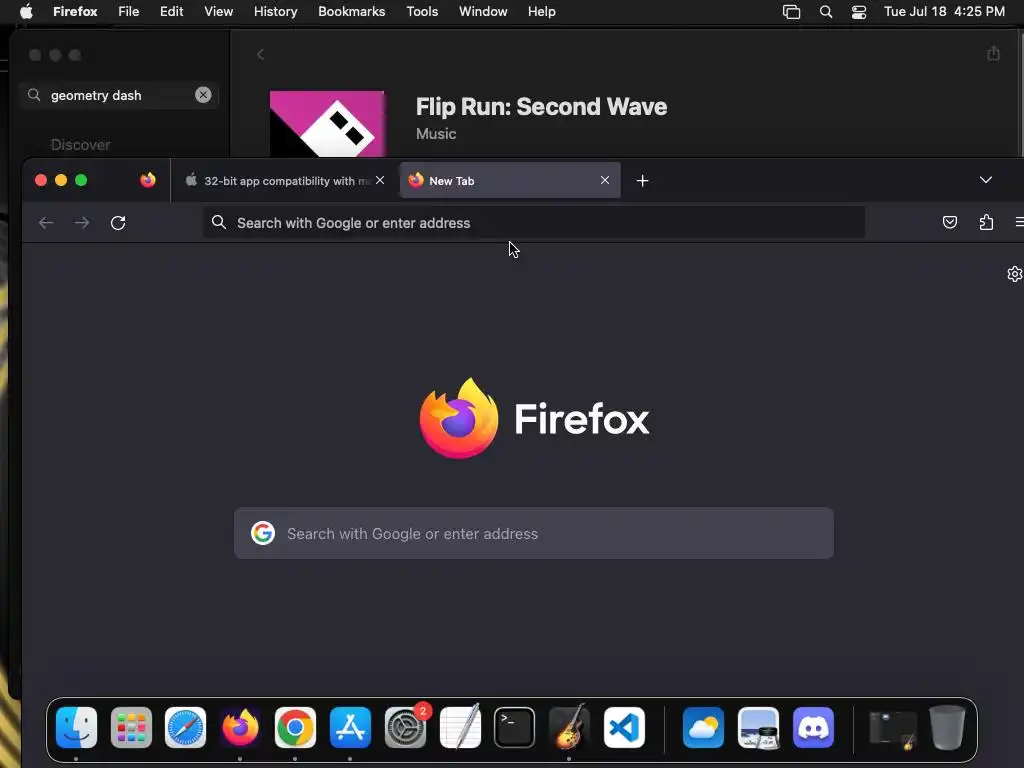Open Preview from the Dock
1024x768 pixels.
[758, 728]
